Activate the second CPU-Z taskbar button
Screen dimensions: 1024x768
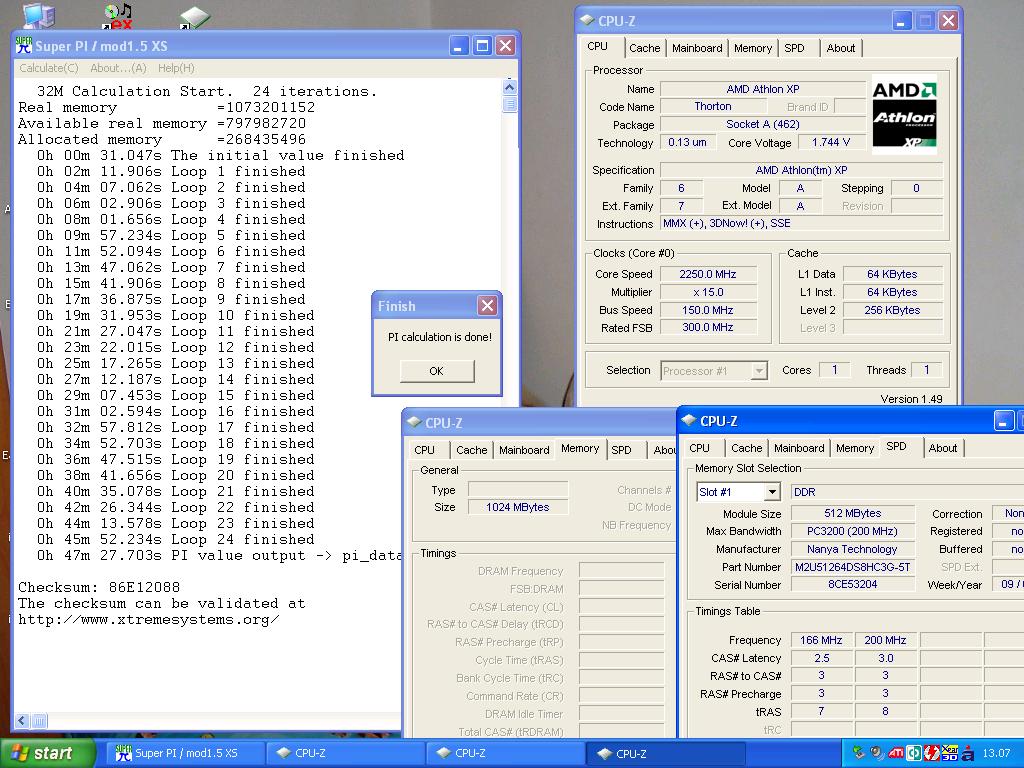click(506, 753)
